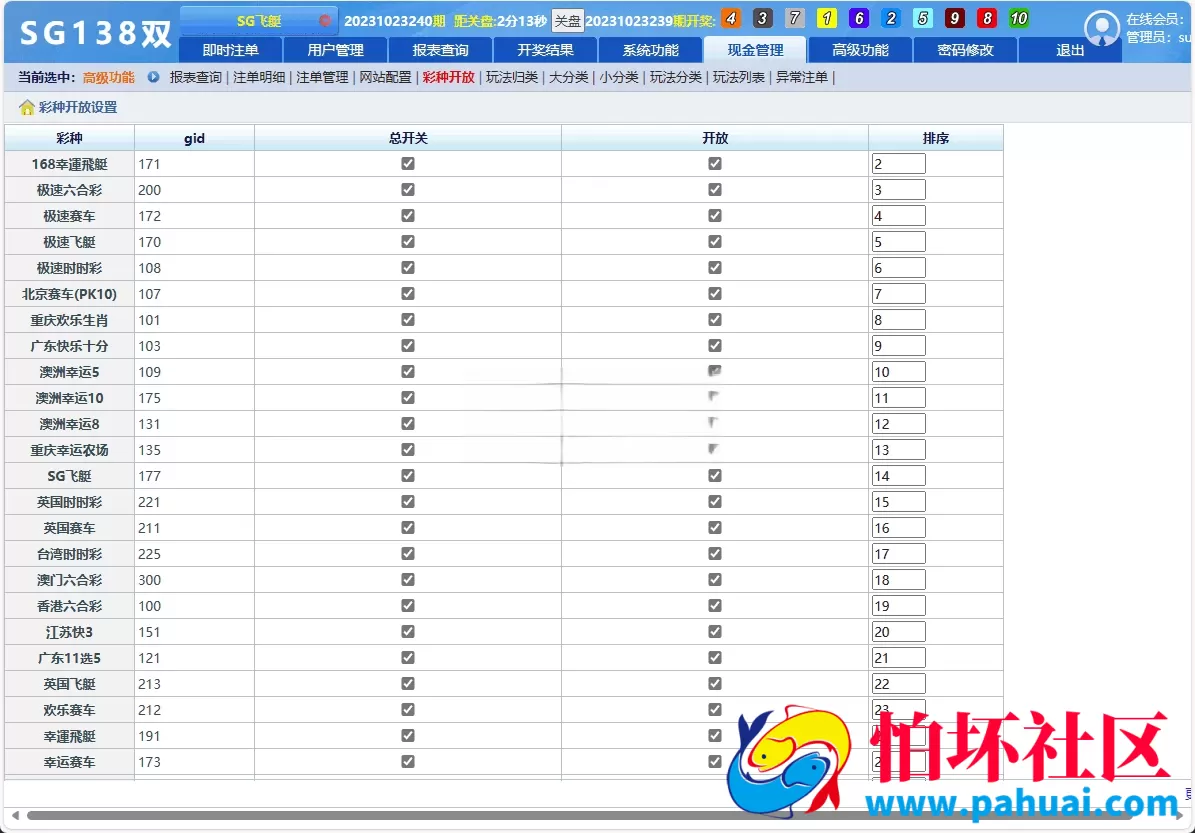Click the 关盘 button

coord(567,21)
